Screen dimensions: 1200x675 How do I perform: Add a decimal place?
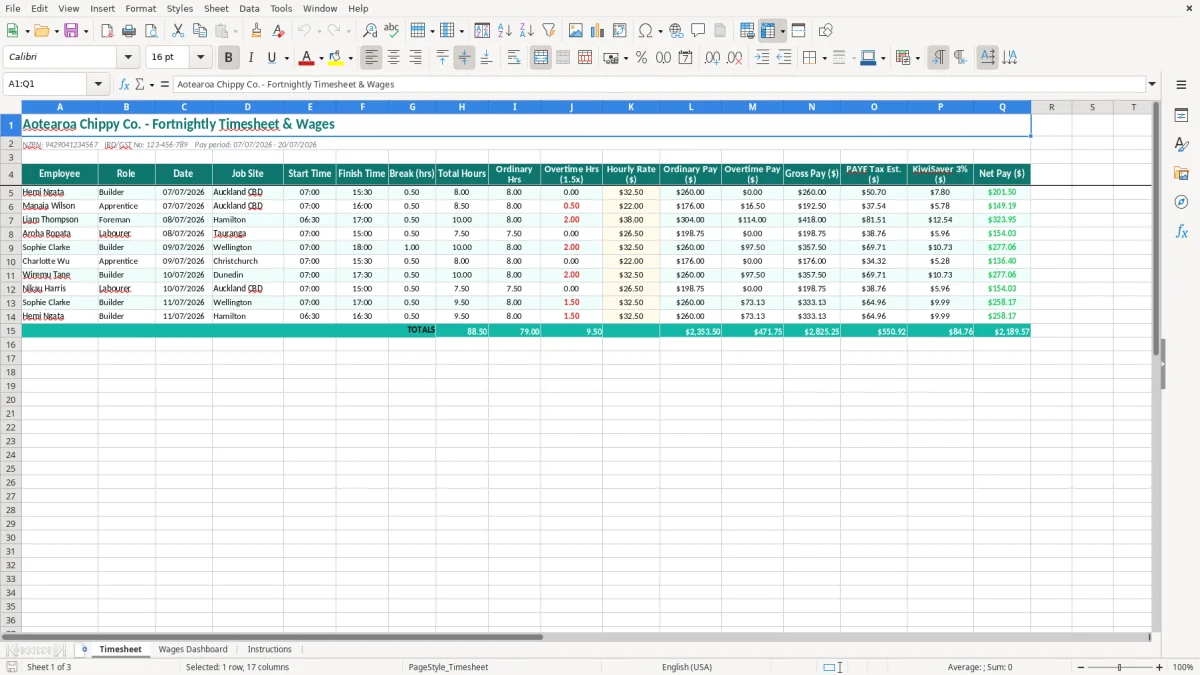[712, 58]
